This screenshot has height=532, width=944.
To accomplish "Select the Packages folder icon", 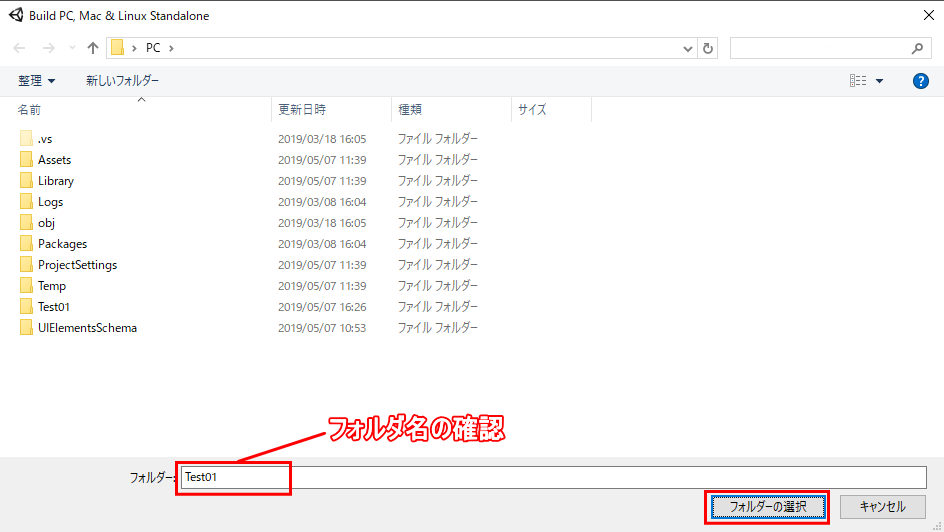I will (x=26, y=244).
